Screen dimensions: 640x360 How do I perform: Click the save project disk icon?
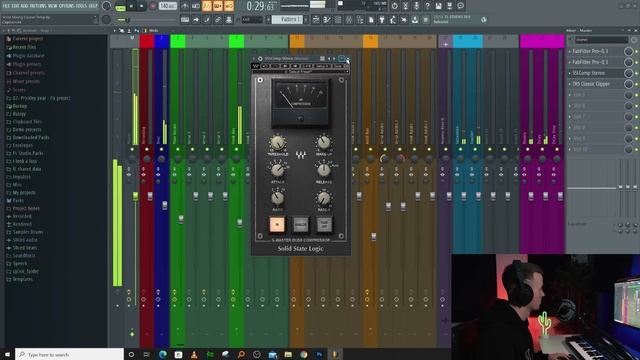[x=438, y=6]
